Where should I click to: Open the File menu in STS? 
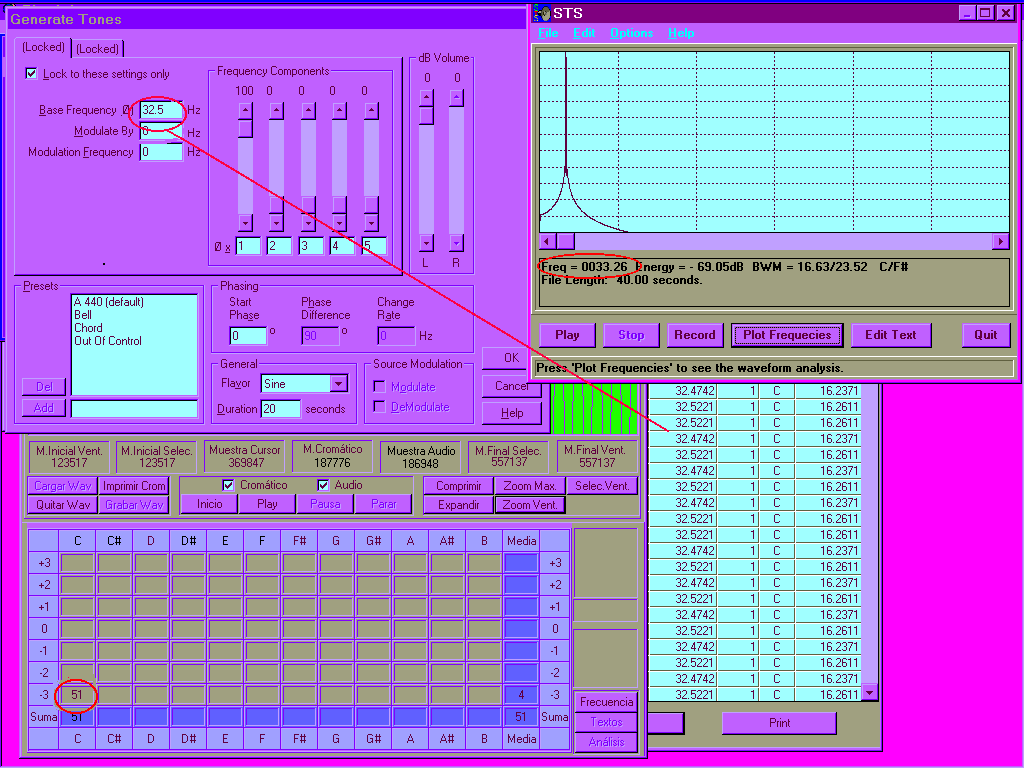pyautogui.click(x=548, y=33)
